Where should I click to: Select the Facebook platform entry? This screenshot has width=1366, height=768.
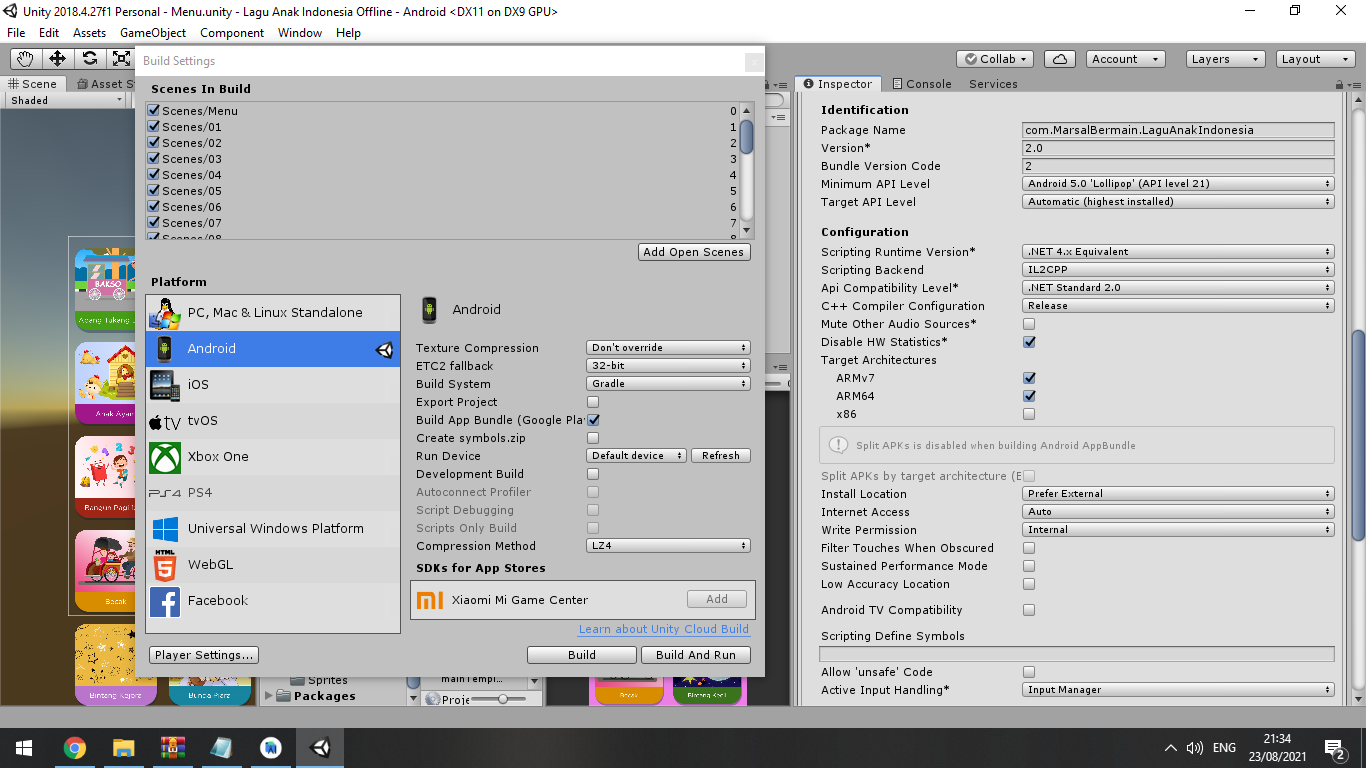[273, 601]
